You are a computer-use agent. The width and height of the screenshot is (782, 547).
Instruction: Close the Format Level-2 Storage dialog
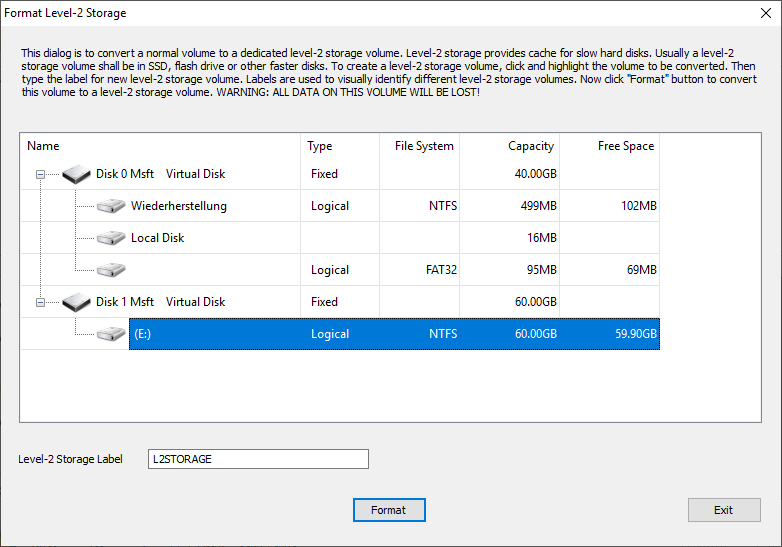(758, 14)
